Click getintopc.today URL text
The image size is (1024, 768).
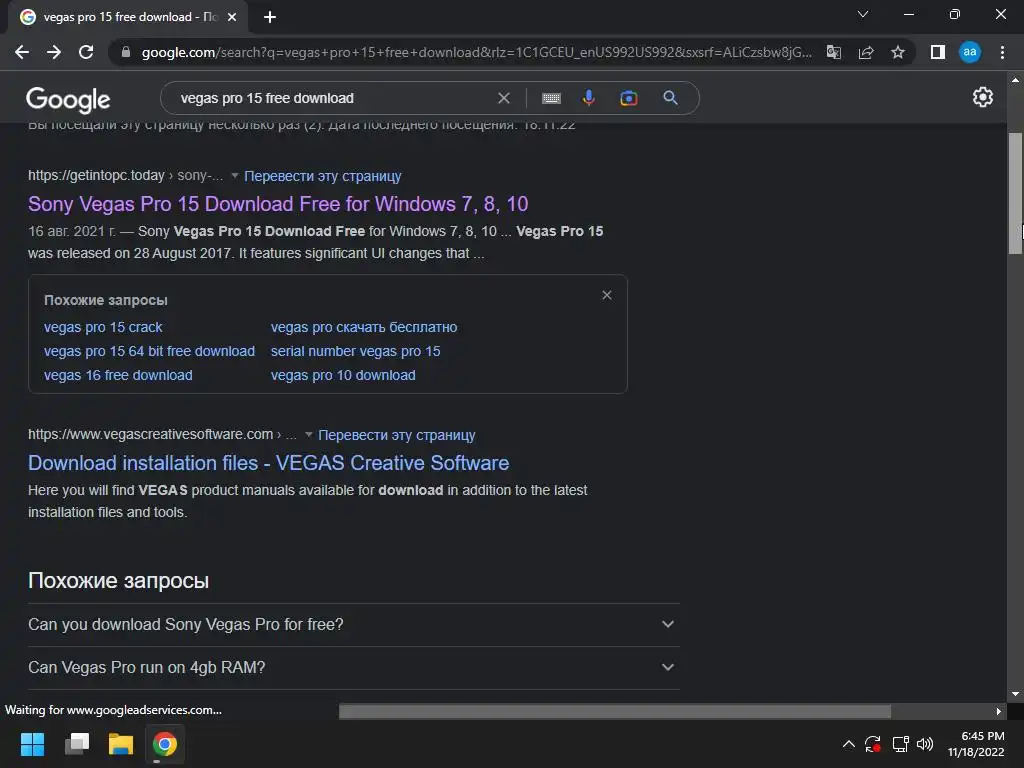pyautogui.click(x=96, y=176)
